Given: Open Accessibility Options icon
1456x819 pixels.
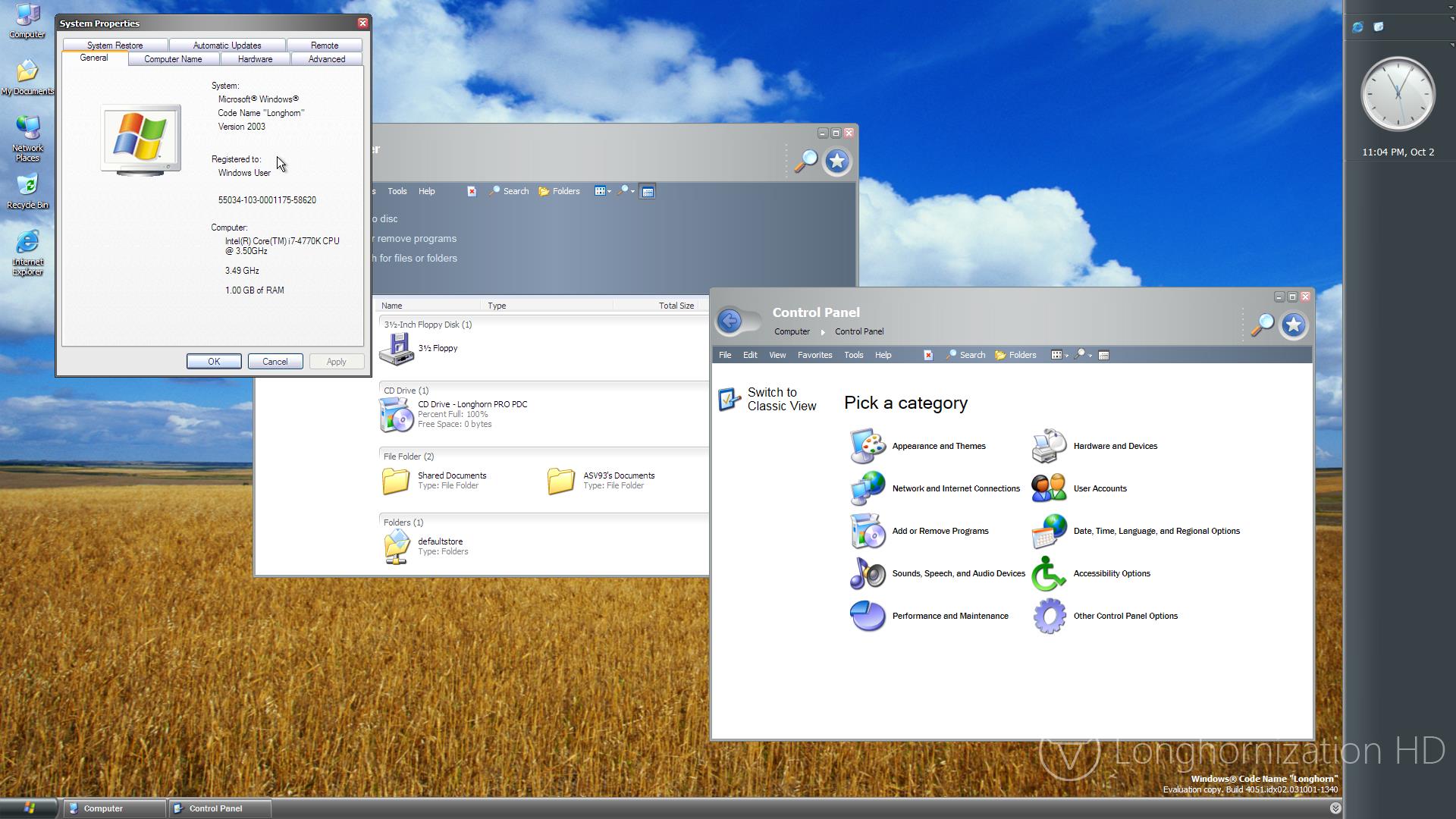Looking at the screenshot, I should [1049, 573].
